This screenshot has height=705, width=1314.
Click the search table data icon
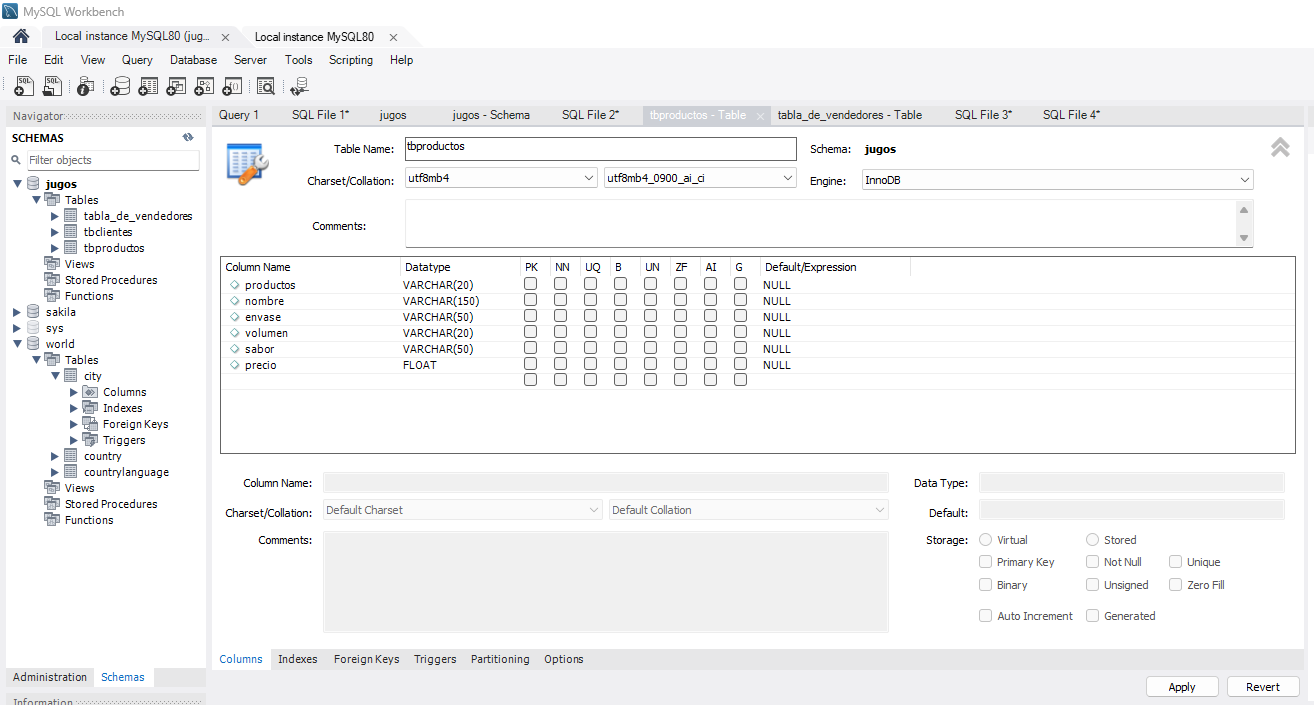tap(265, 86)
